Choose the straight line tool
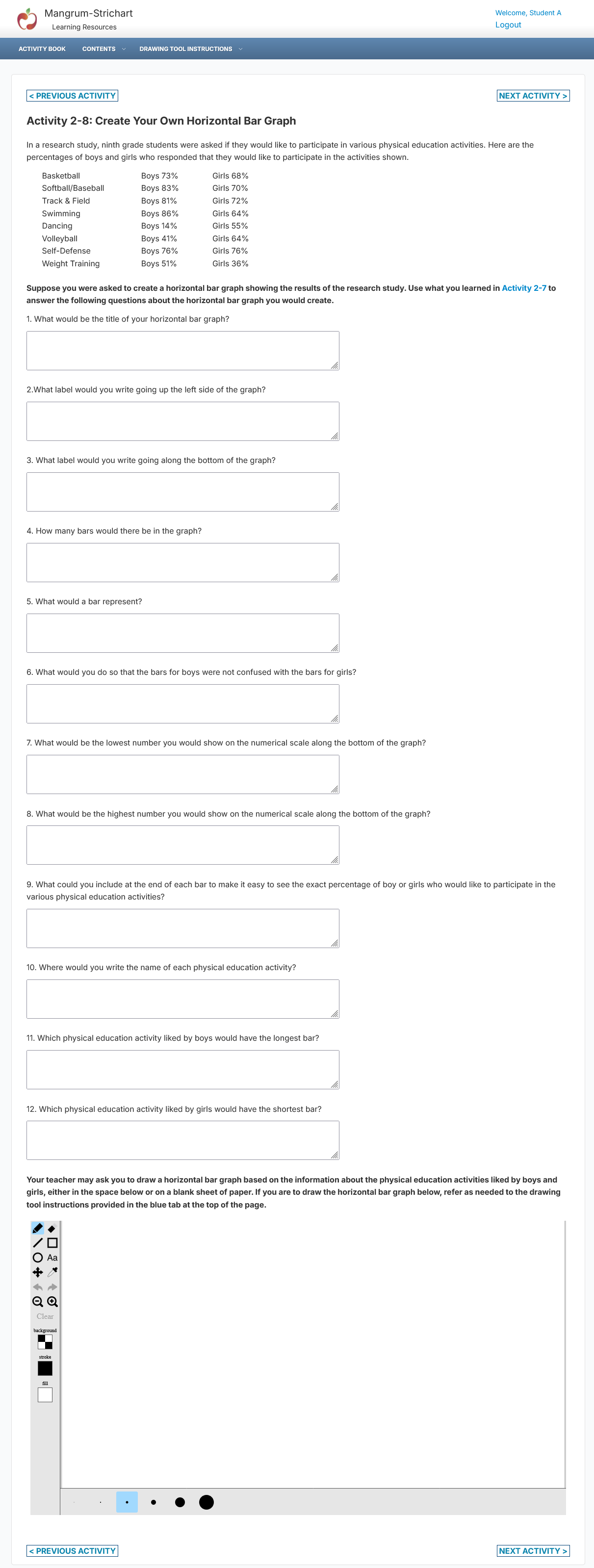The height and width of the screenshot is (1568, 594). [38, 1242]
